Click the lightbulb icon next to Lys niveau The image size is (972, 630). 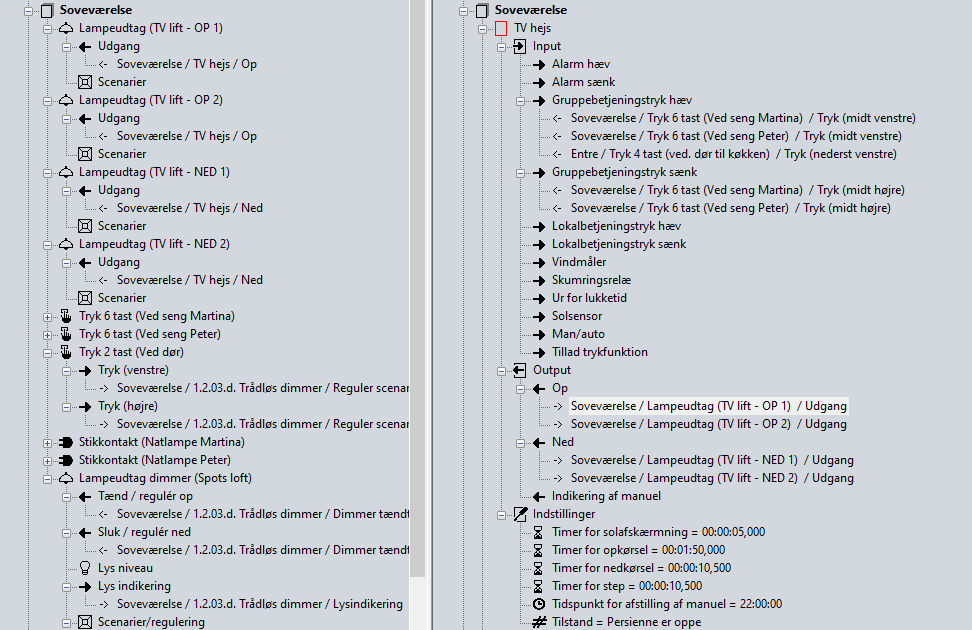(85, 568)
